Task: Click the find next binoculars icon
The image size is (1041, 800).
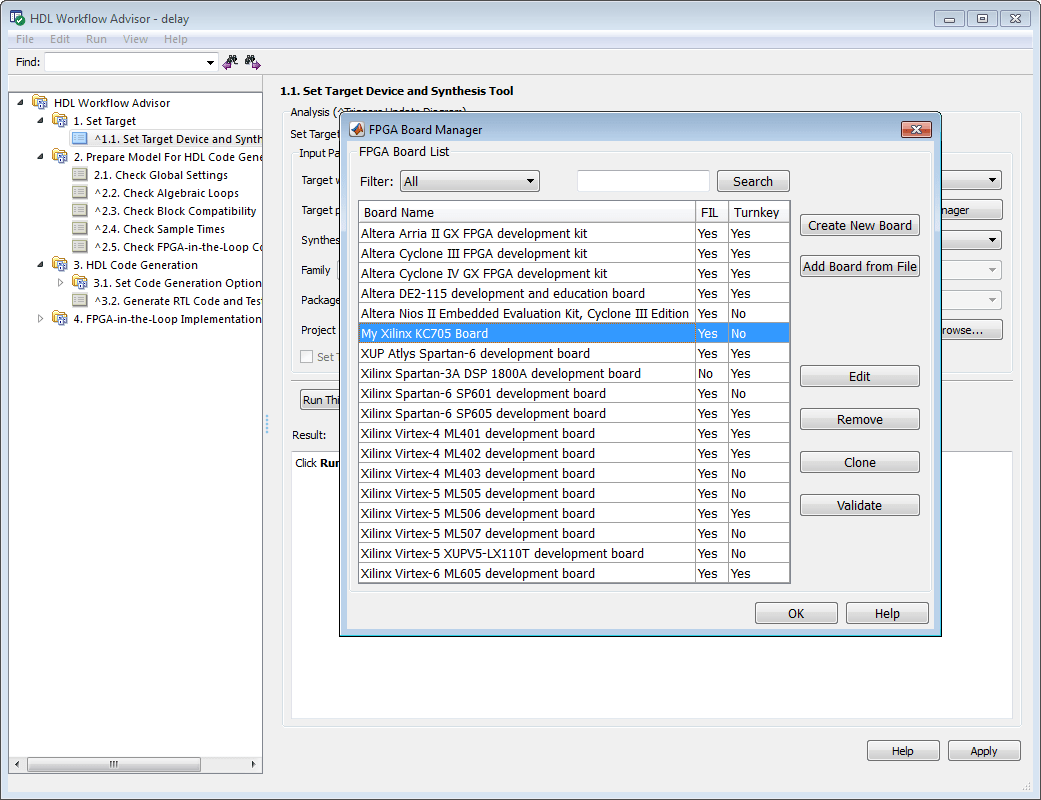Action: (x=252, y=62)
